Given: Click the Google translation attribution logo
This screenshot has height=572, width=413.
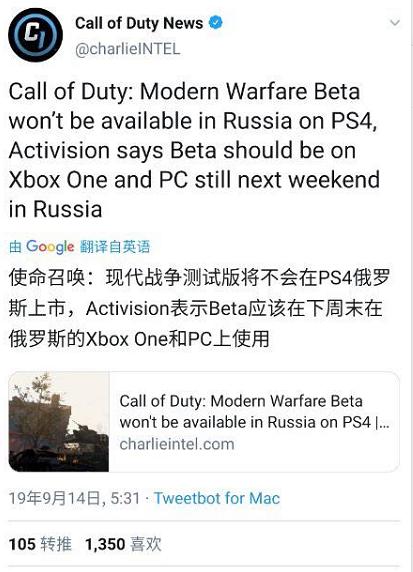Looking at the screenshot, I should pos(50,247).
